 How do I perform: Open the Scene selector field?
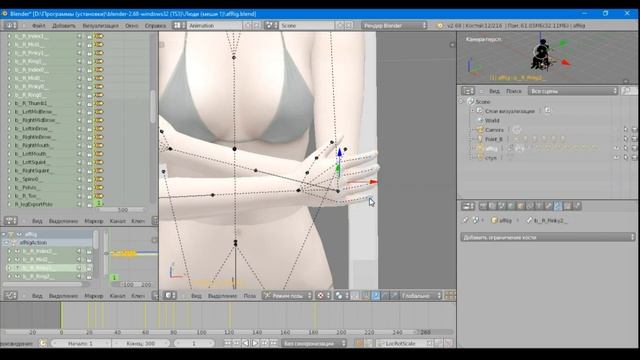pos(306,25)
